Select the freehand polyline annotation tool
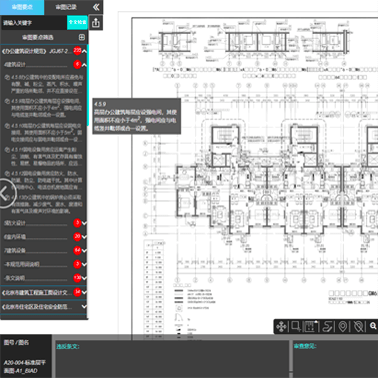Viewport: 378px width, 378px height. [328, 327]
